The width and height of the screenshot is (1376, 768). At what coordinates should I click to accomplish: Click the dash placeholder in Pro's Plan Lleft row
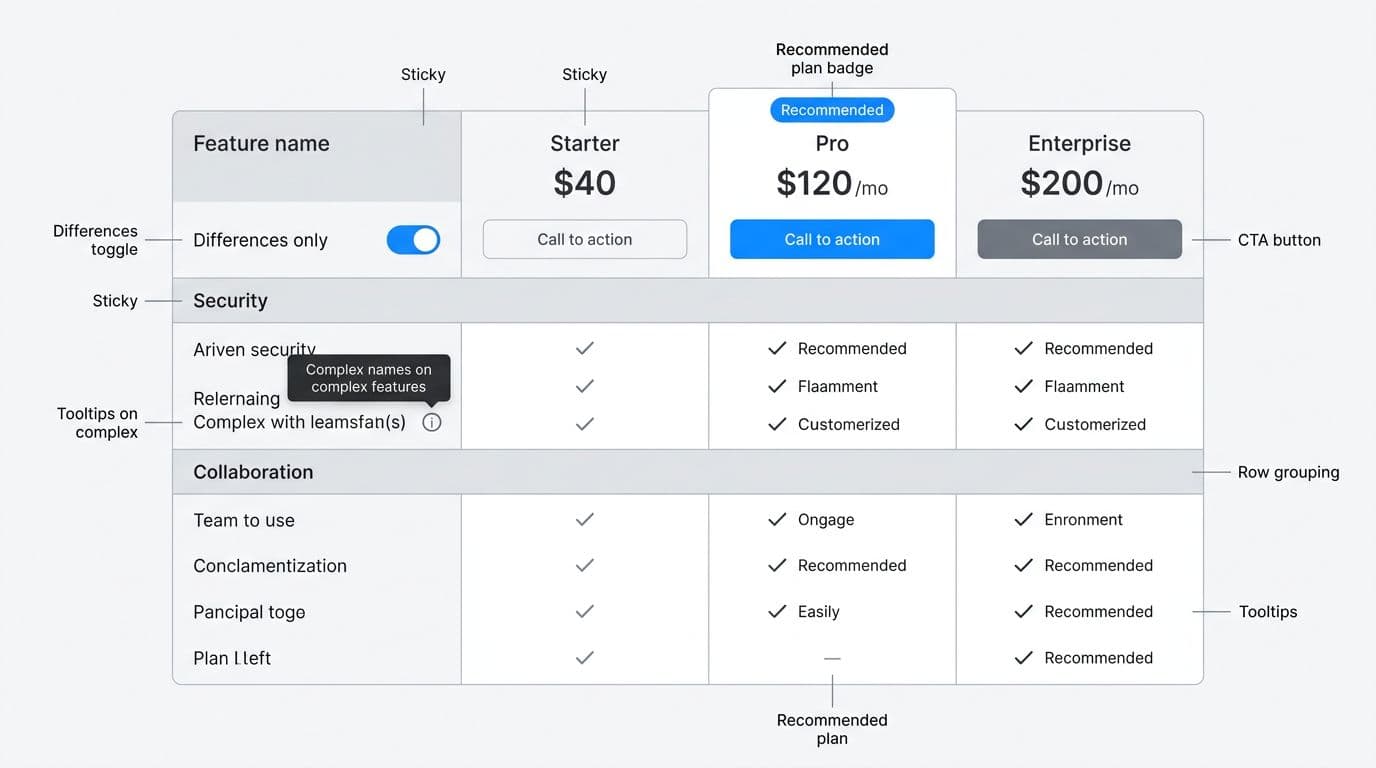pos(832,658)
